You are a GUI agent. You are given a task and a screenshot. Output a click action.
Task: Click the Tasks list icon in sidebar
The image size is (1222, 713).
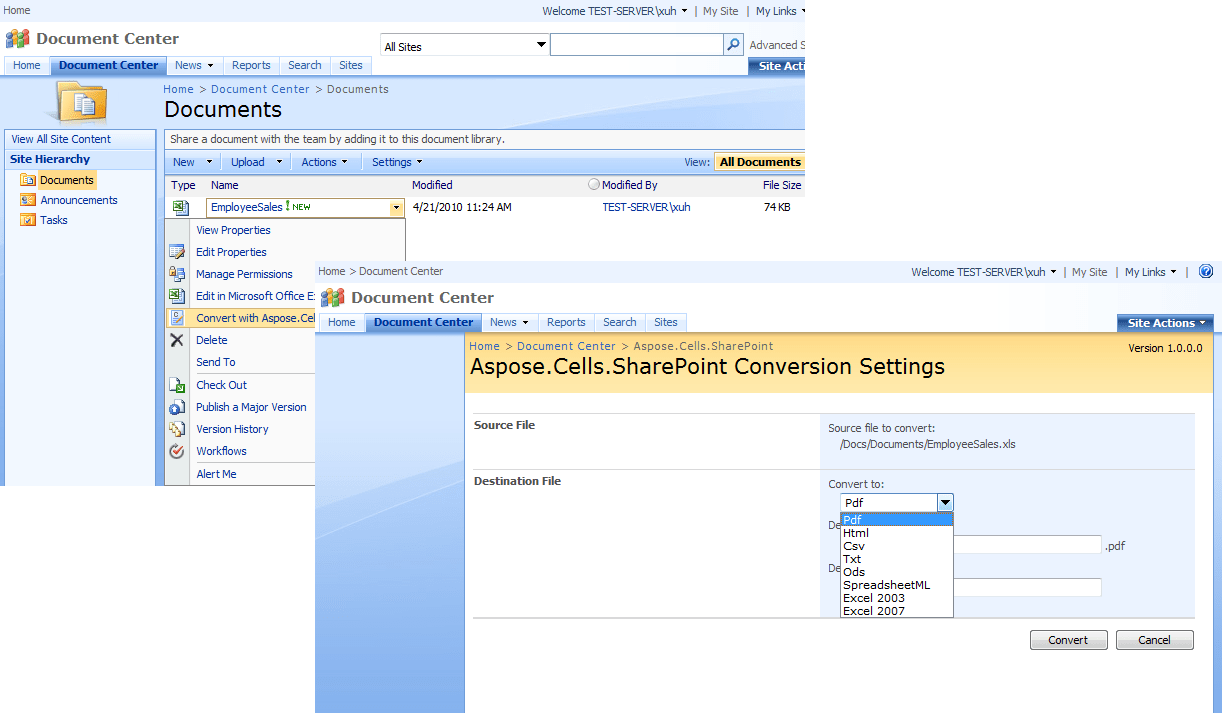(x=28, y=220)
